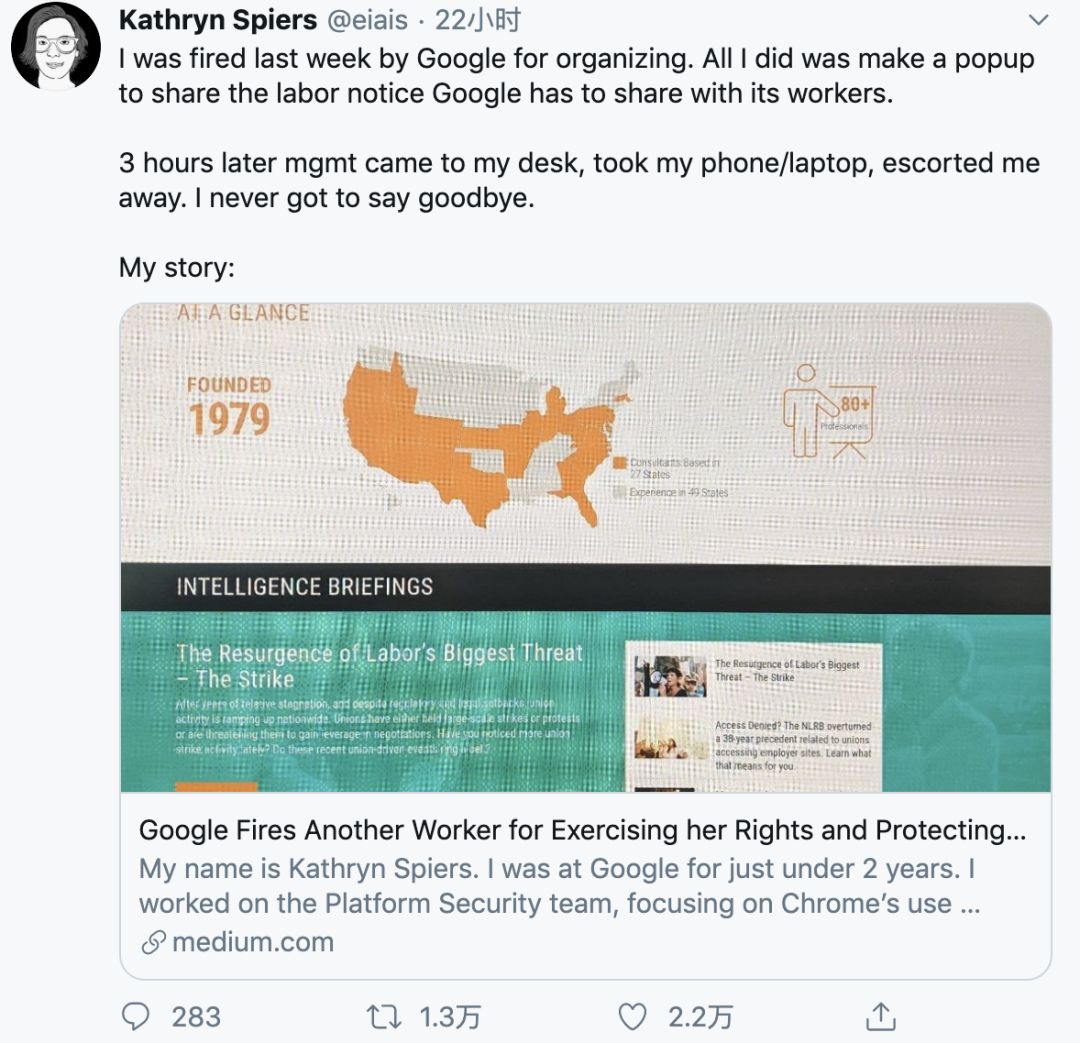Click the 1.3万 retweet count

pyautogui.click(x=450, y=1017)
